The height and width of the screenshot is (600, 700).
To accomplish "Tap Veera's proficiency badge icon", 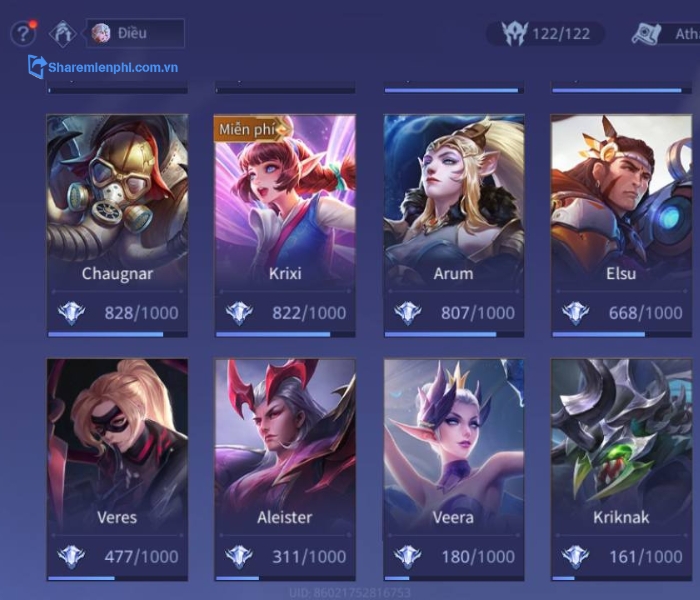I will click(x=408, y=556).
